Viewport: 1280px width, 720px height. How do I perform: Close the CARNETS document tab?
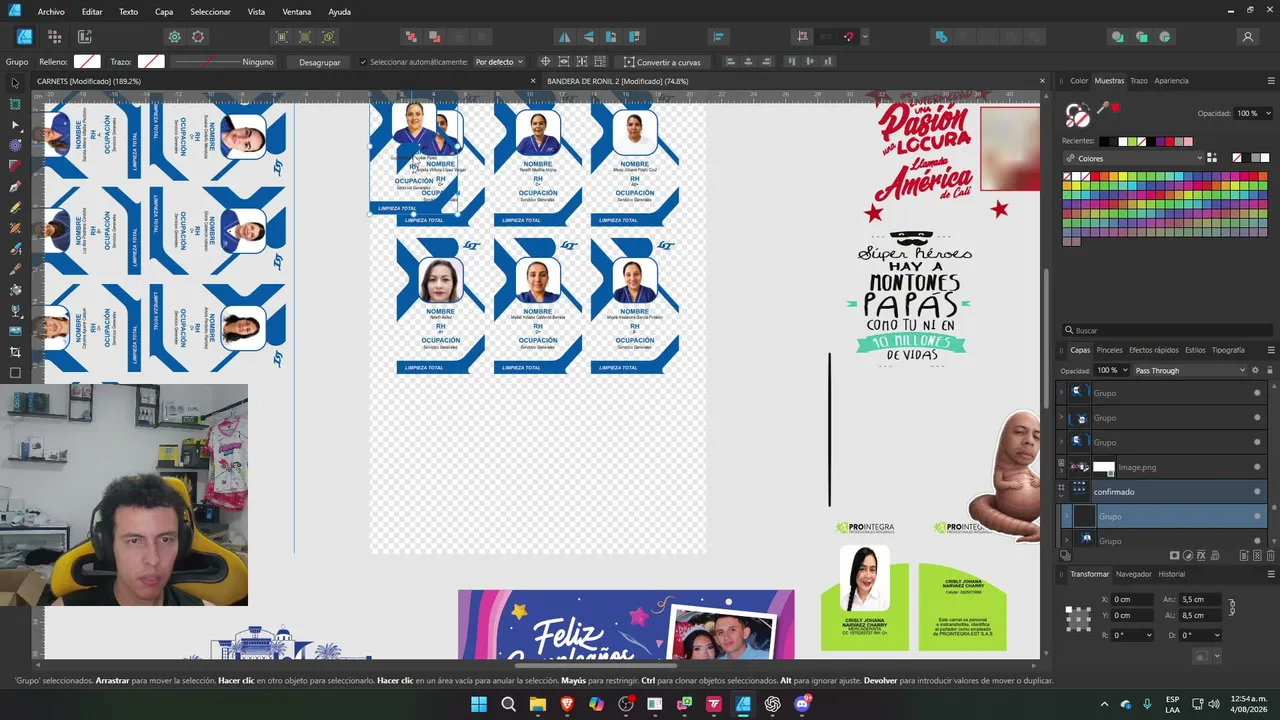click(534, 81)
